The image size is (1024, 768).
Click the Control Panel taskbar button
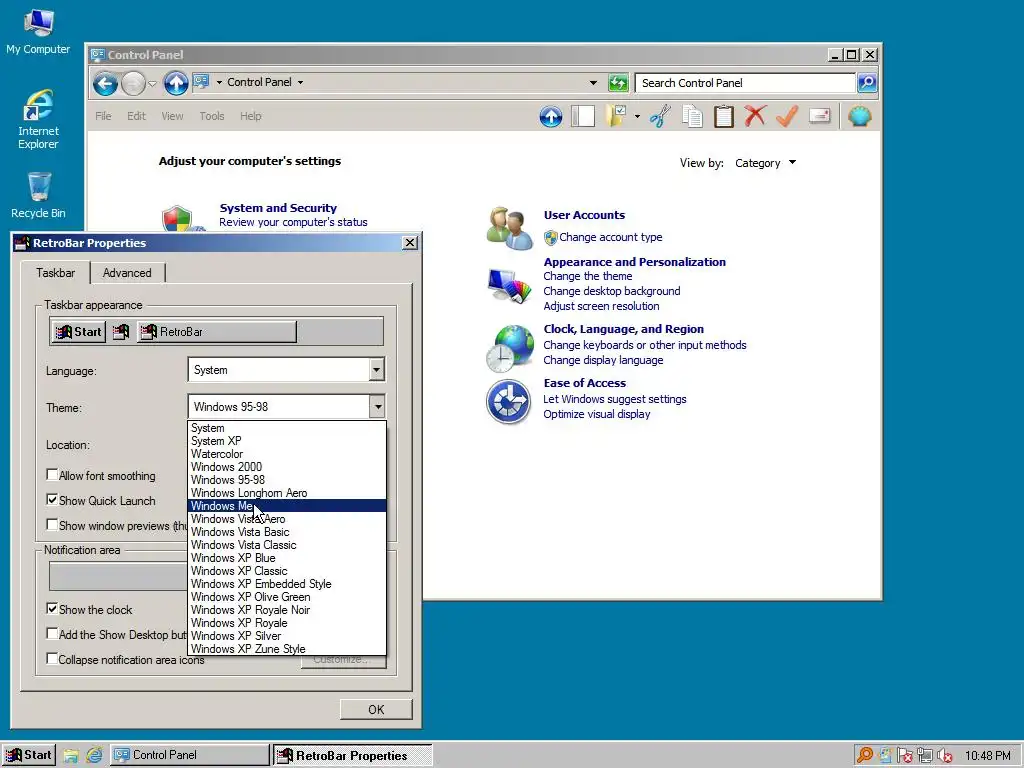pos(190,755)
